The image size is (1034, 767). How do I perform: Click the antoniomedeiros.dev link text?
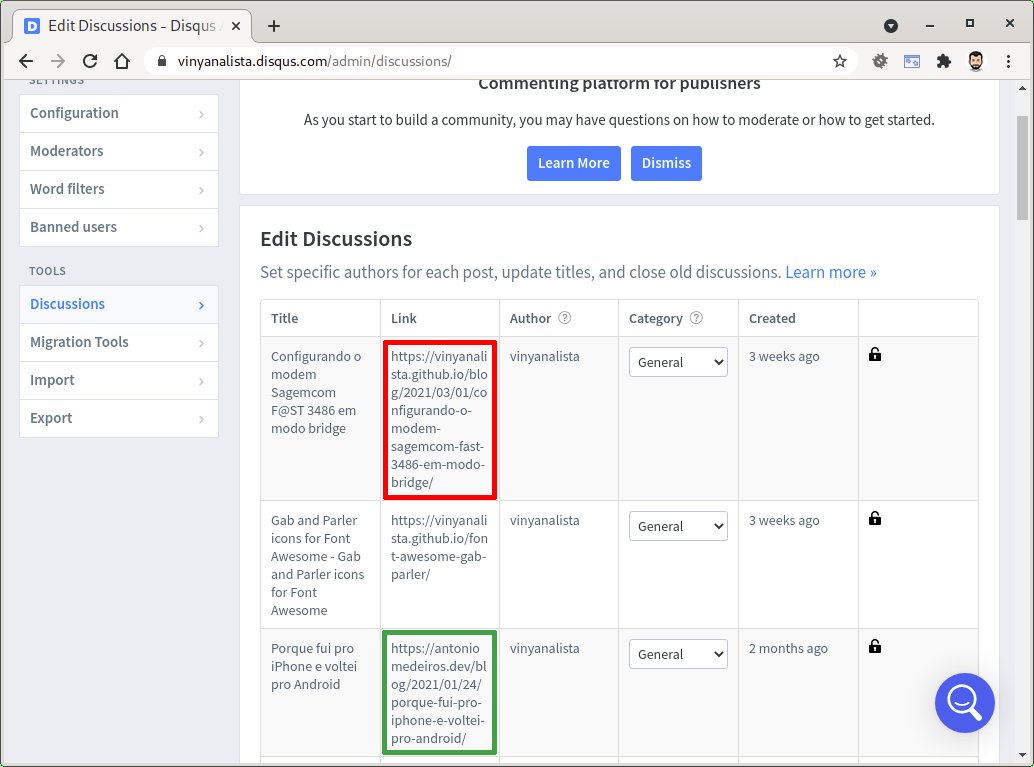pos(439,693)
